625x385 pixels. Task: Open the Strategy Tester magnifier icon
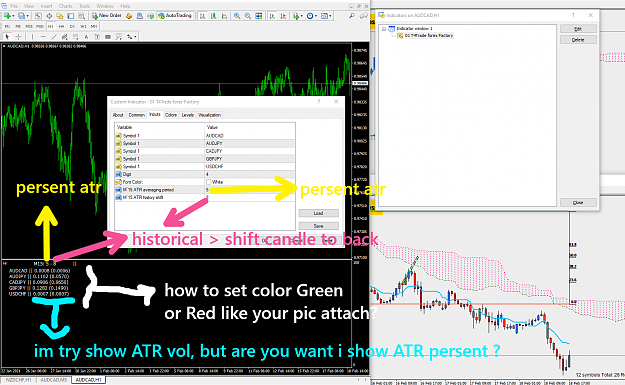click(x=82, y=16)
